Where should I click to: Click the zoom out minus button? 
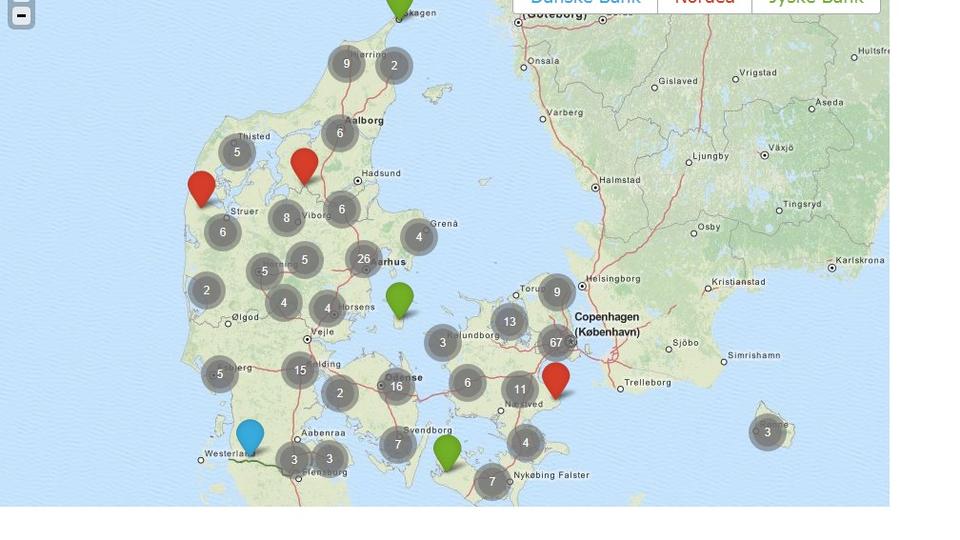[21, 16]
